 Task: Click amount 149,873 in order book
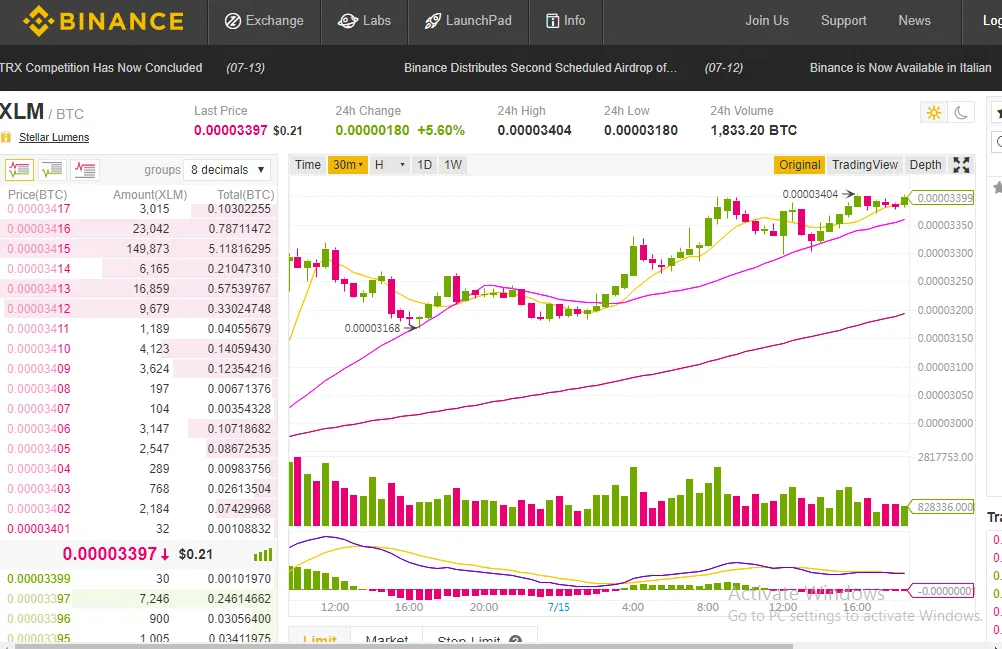tap(148, 248)
